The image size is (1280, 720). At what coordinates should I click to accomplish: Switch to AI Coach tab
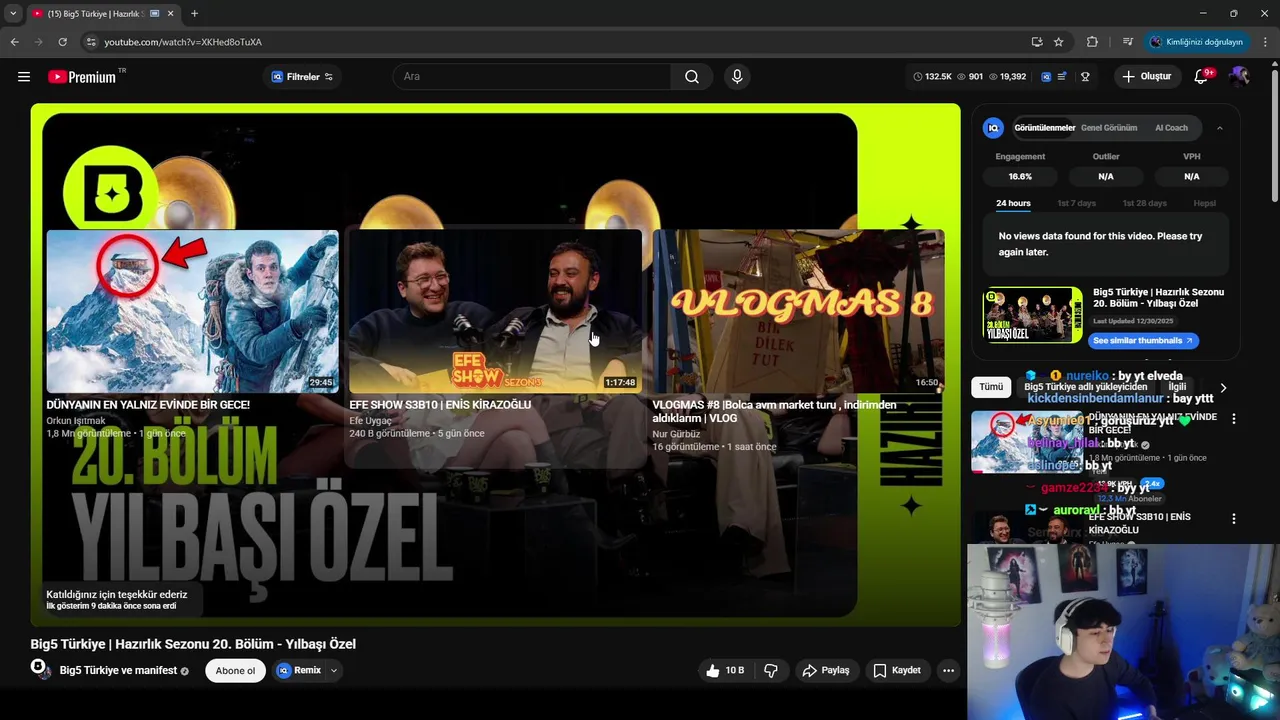(1171, 128)
